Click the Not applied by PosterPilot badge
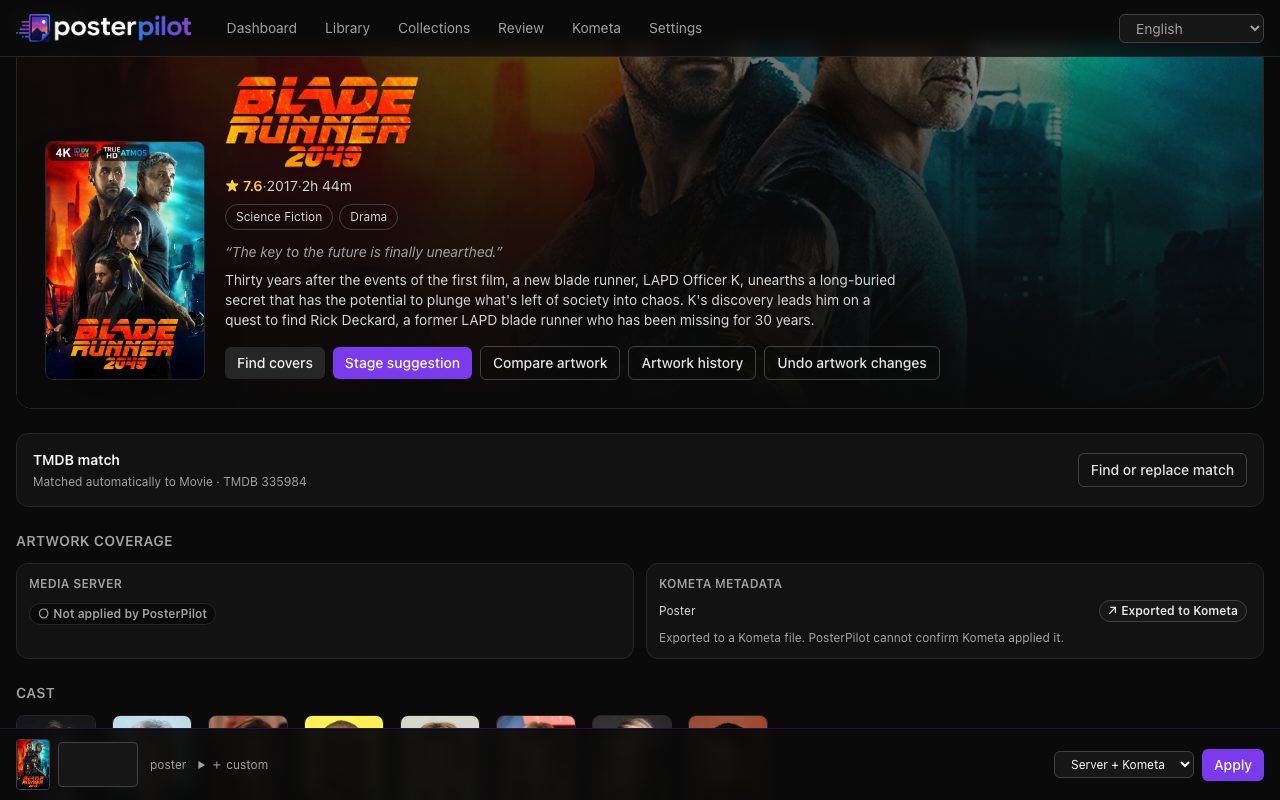The height and width of the screenshot is (800, 1280). pos(122,614)
